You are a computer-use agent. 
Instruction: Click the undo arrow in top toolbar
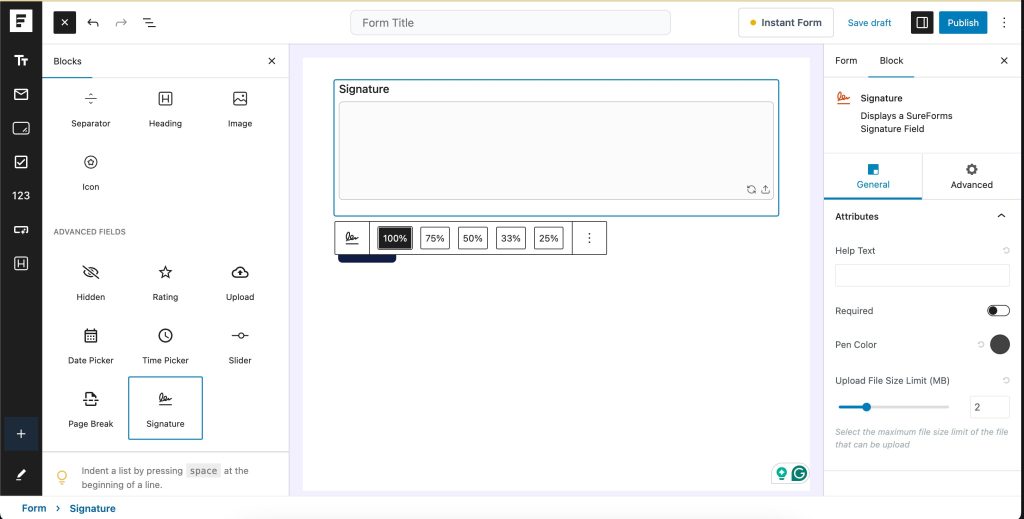93,22
